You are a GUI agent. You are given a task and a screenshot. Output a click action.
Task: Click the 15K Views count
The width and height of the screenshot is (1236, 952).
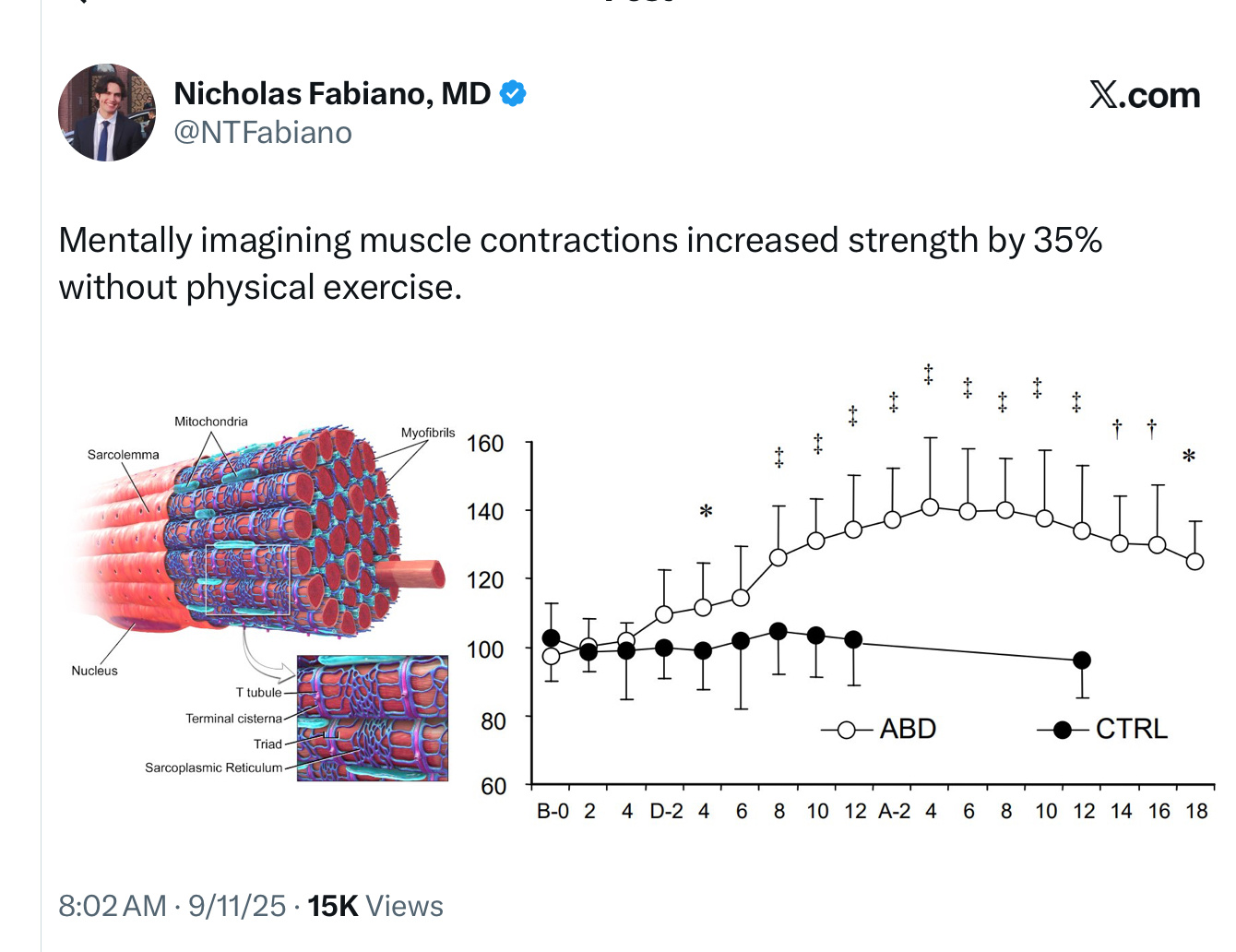point(375,906)
